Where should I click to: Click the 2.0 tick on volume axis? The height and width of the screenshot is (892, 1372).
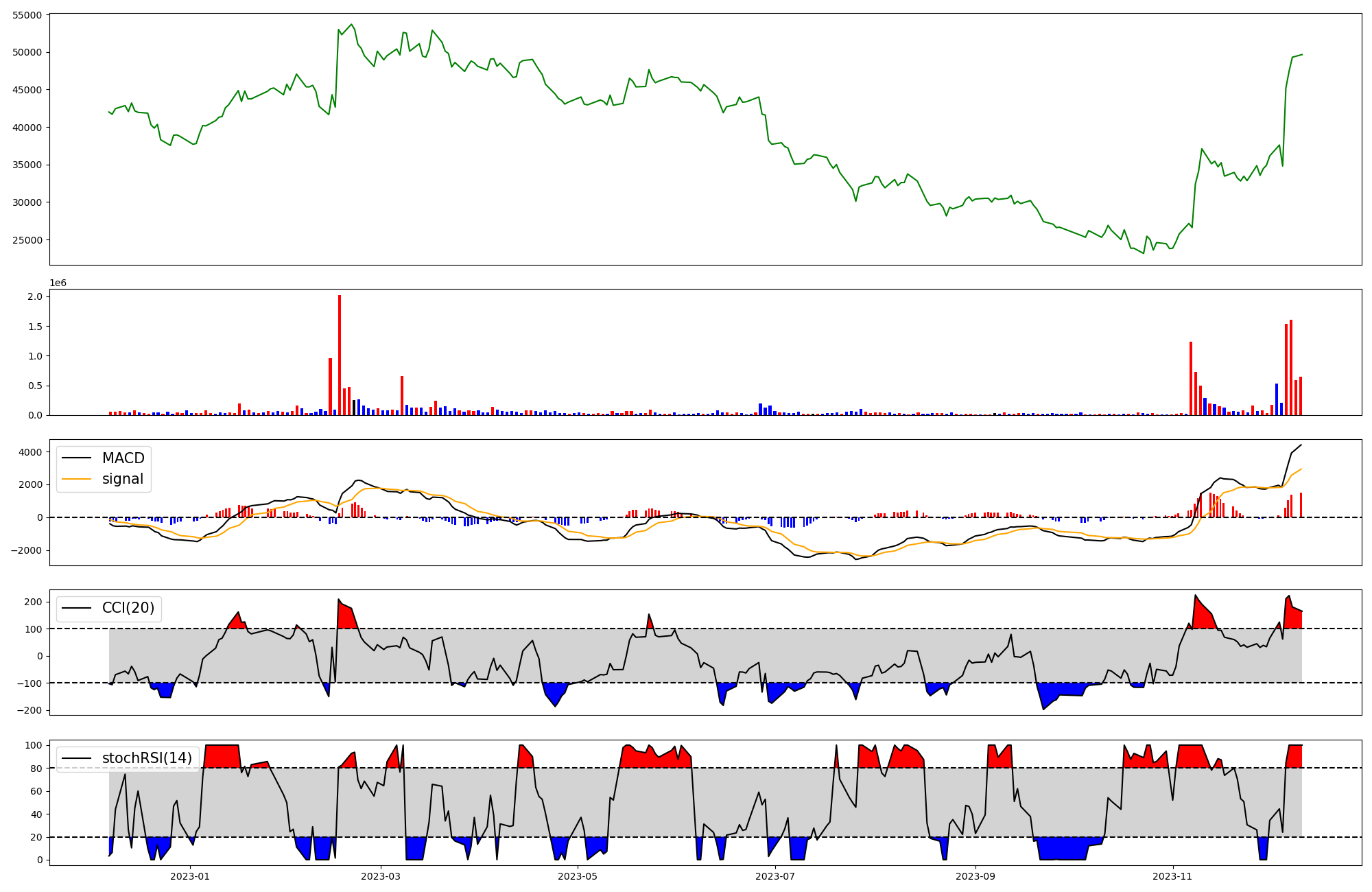pos(35,296)
